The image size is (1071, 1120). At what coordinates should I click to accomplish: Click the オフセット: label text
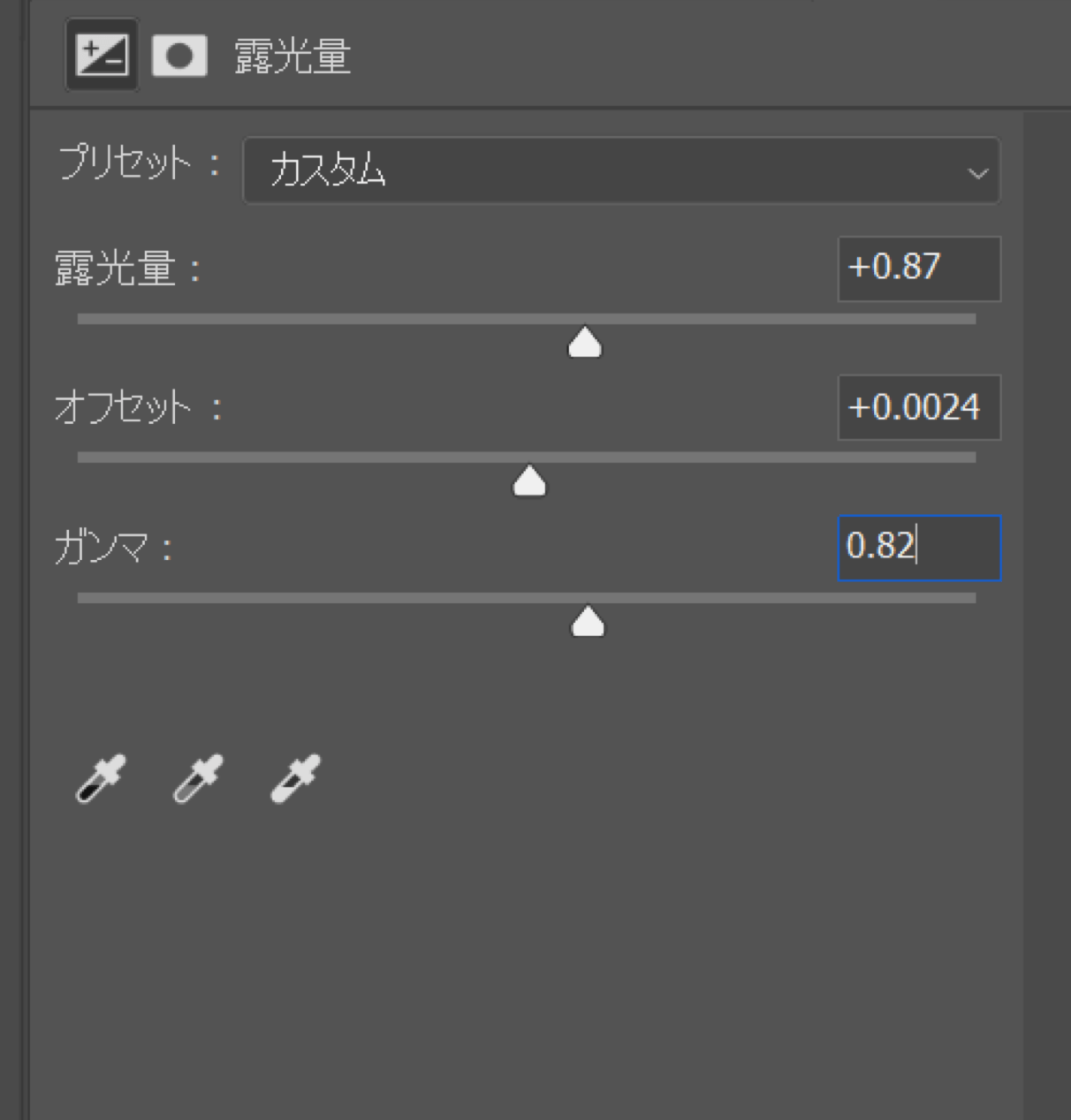pos(138,407)
